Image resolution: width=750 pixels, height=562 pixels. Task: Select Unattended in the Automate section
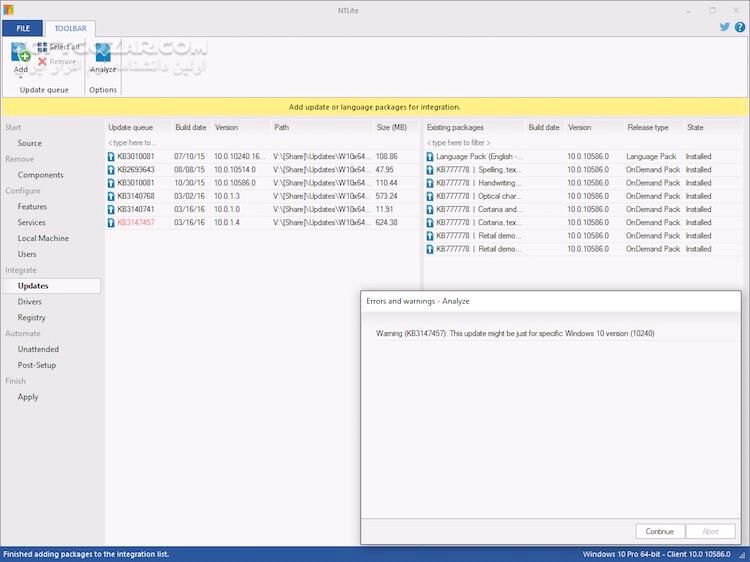(x=38, y=349)
